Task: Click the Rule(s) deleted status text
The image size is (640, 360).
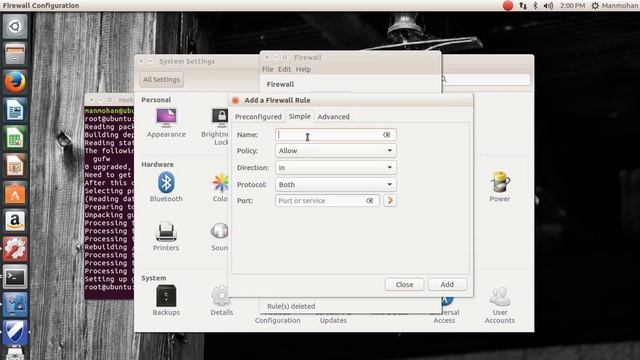Action: [x=291, y=306]
